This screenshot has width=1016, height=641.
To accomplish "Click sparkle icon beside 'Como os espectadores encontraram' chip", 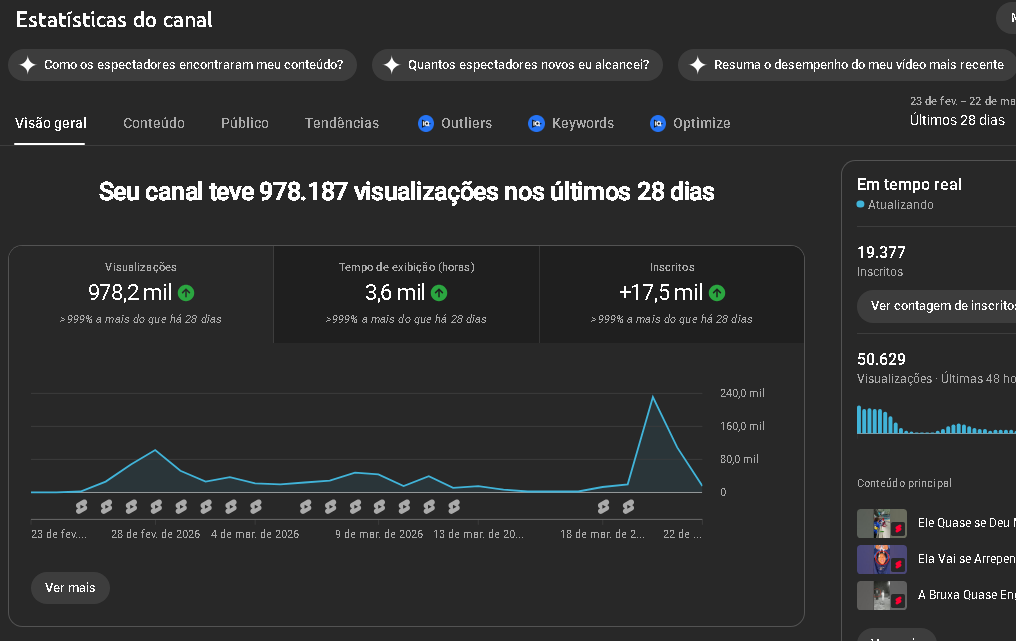I will coord(28,65).
